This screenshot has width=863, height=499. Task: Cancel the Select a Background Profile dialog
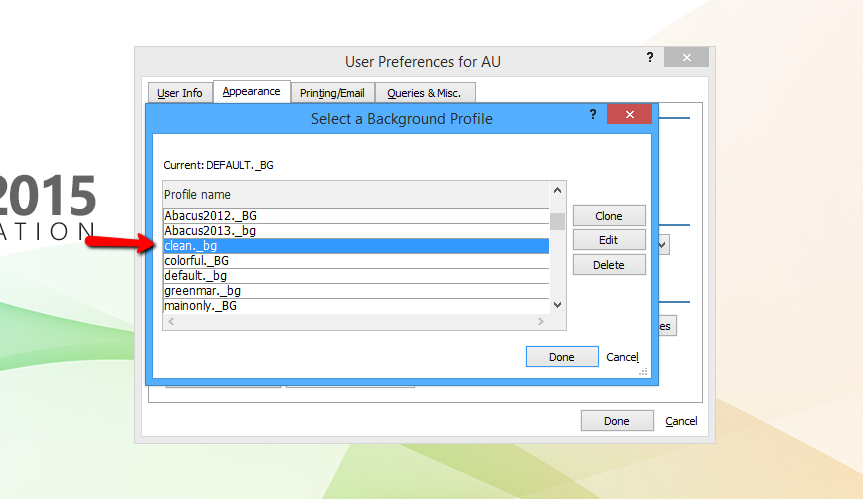point(622,357)
